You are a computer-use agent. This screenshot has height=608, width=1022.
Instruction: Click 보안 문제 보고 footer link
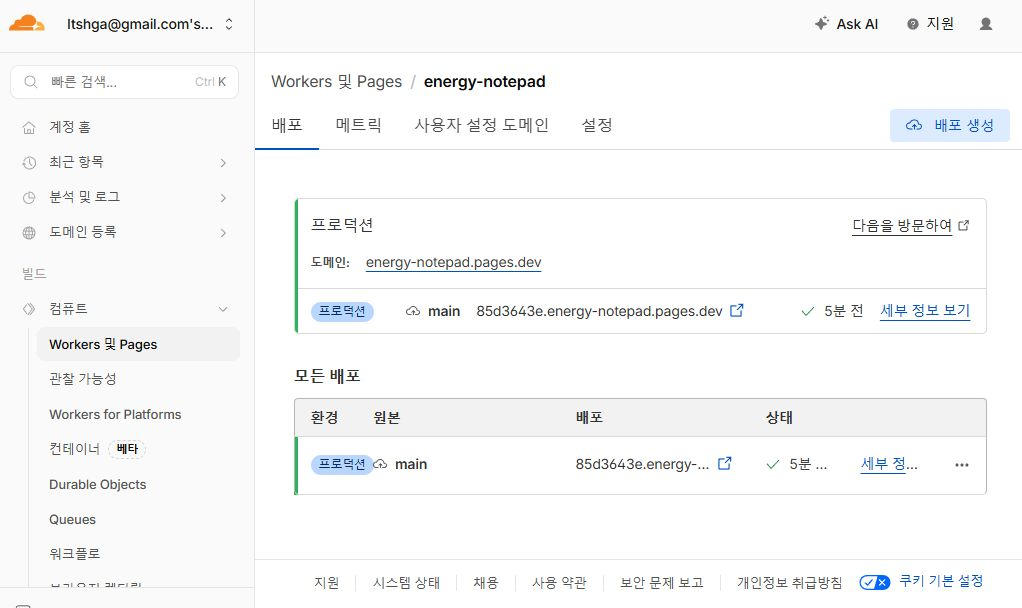coord(662,583)
